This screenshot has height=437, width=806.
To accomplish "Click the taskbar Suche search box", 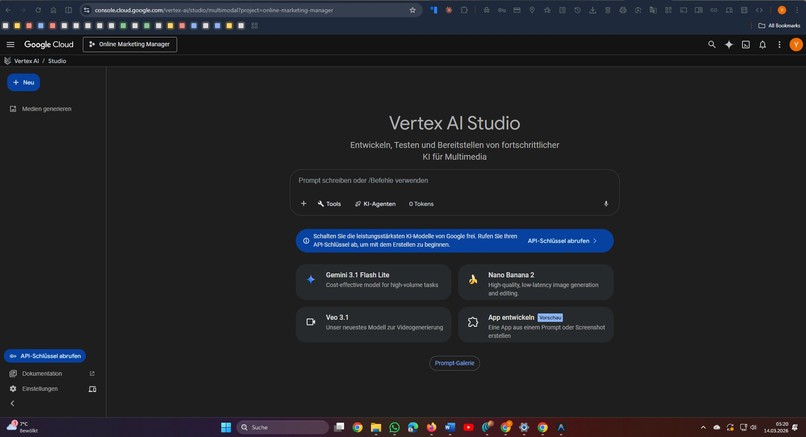I will click(x=282, y=427).
